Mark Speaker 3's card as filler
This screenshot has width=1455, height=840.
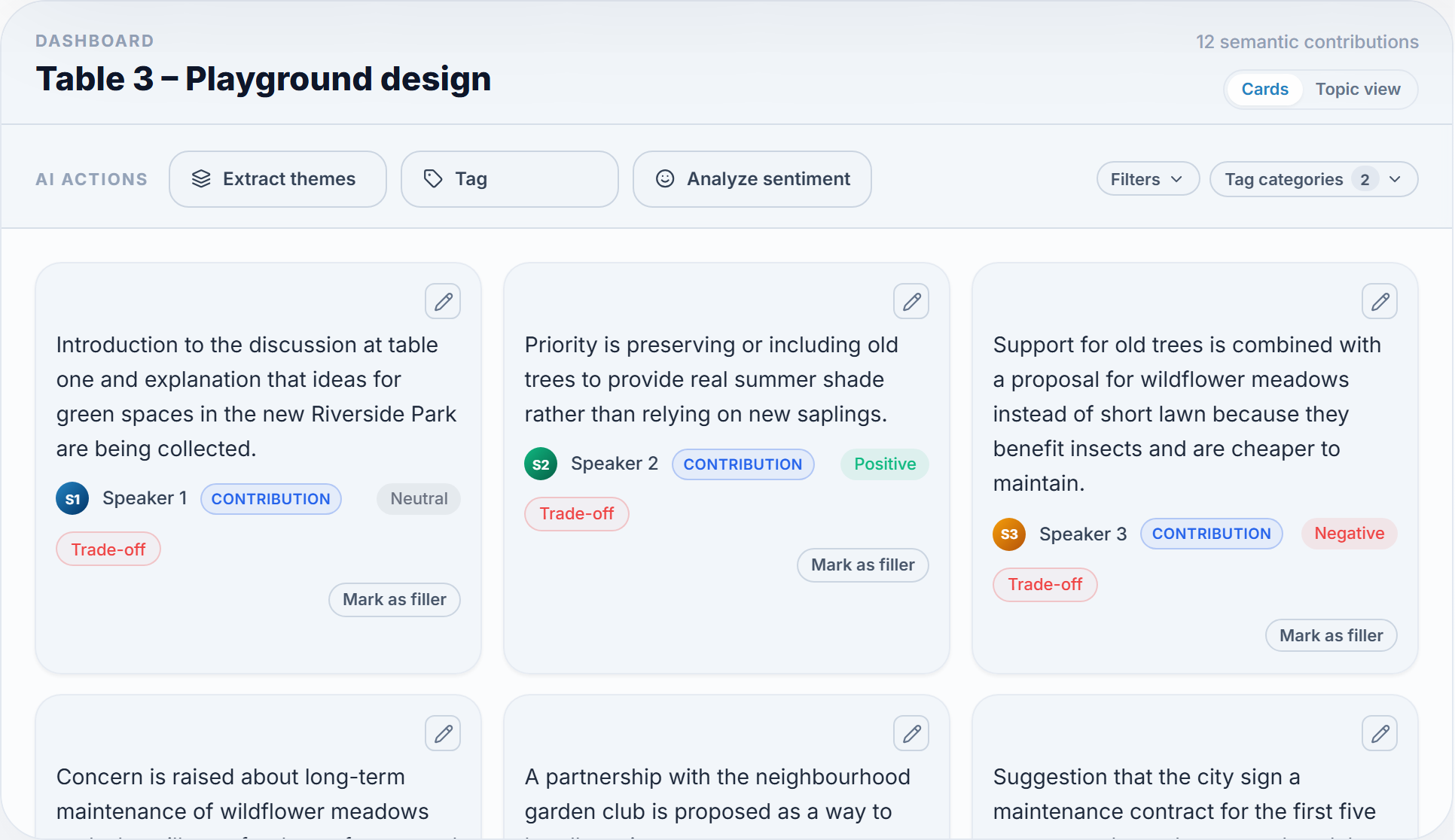(x=1331, y=636)
